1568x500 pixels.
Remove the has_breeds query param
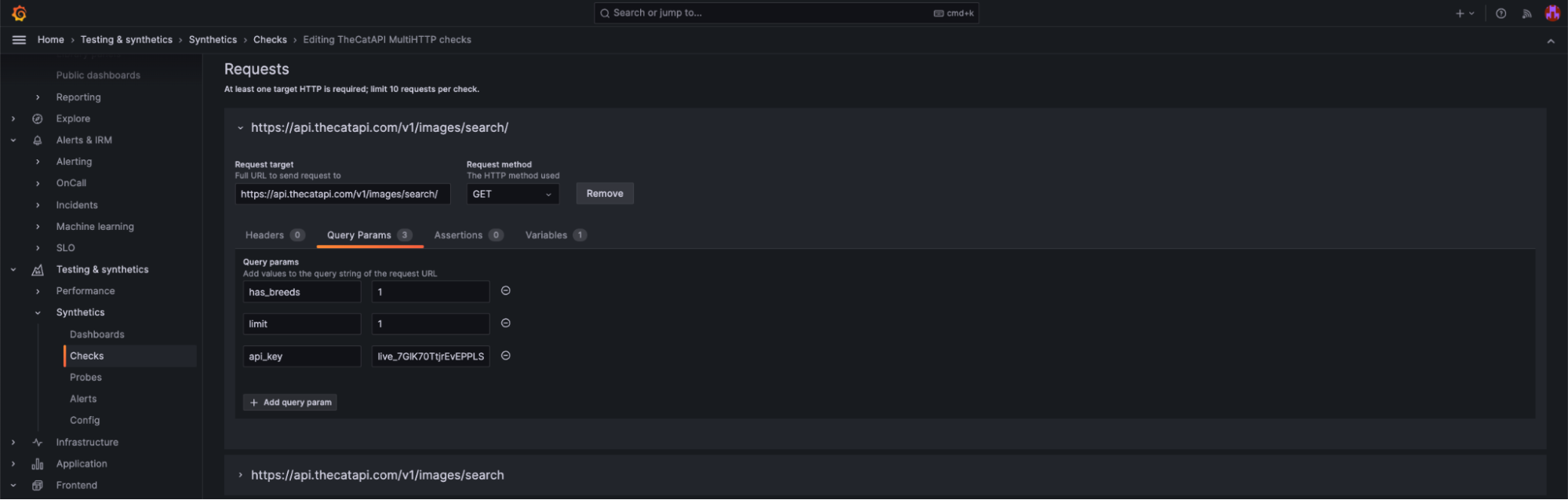506,291
